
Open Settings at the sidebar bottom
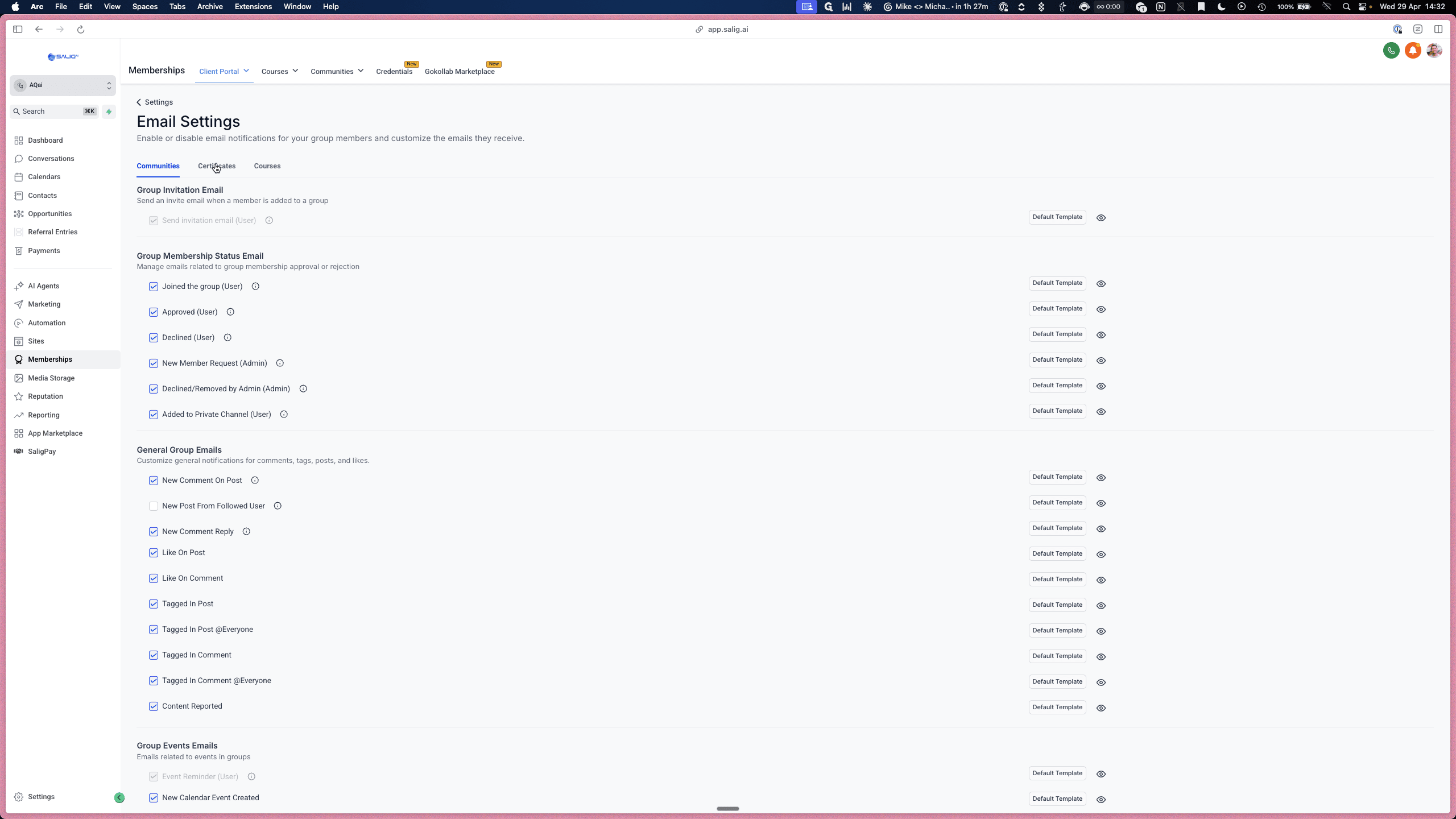41,797
